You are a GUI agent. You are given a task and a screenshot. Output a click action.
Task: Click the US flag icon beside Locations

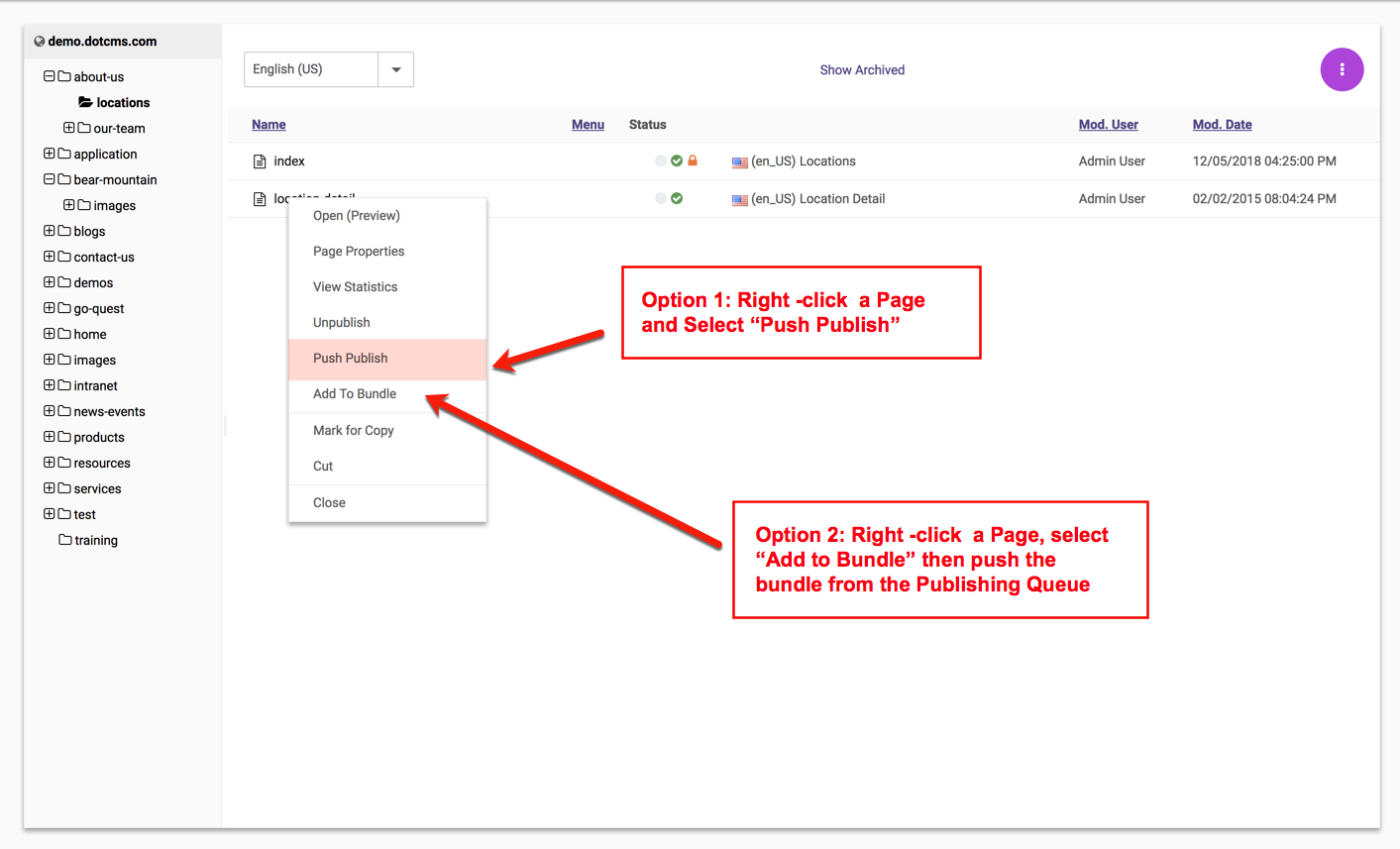coord(739,161)
